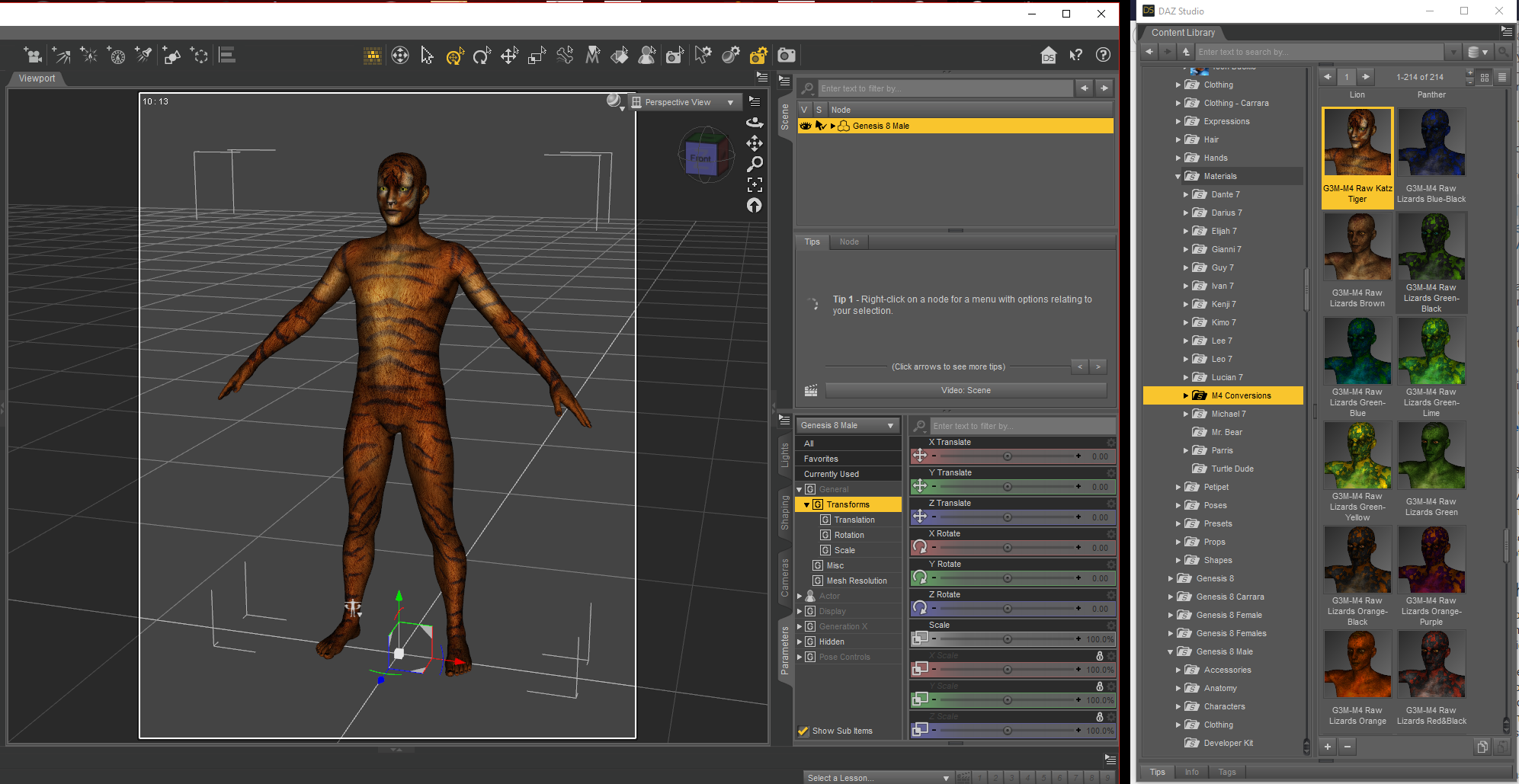Open the Info tab in Content Library

[x=1191, y=772]
